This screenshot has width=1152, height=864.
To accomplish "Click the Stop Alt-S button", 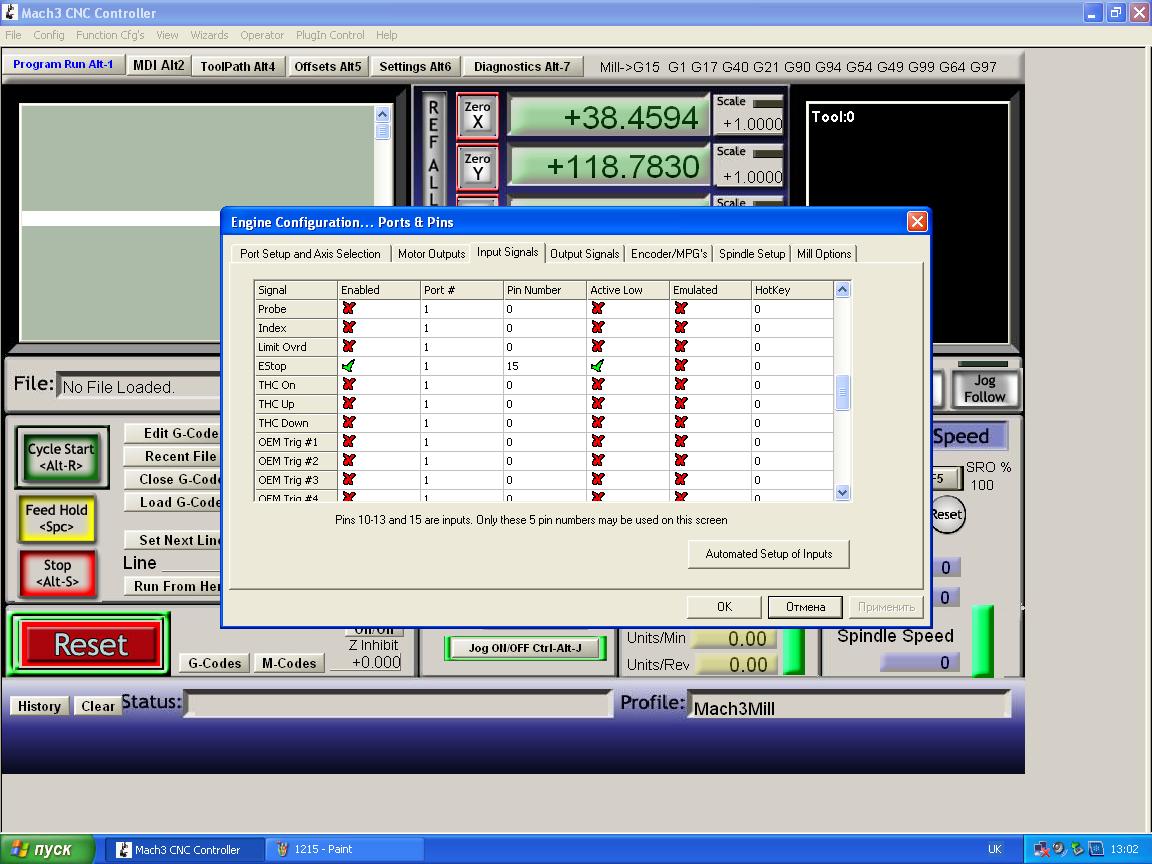I will pos(57,573).
